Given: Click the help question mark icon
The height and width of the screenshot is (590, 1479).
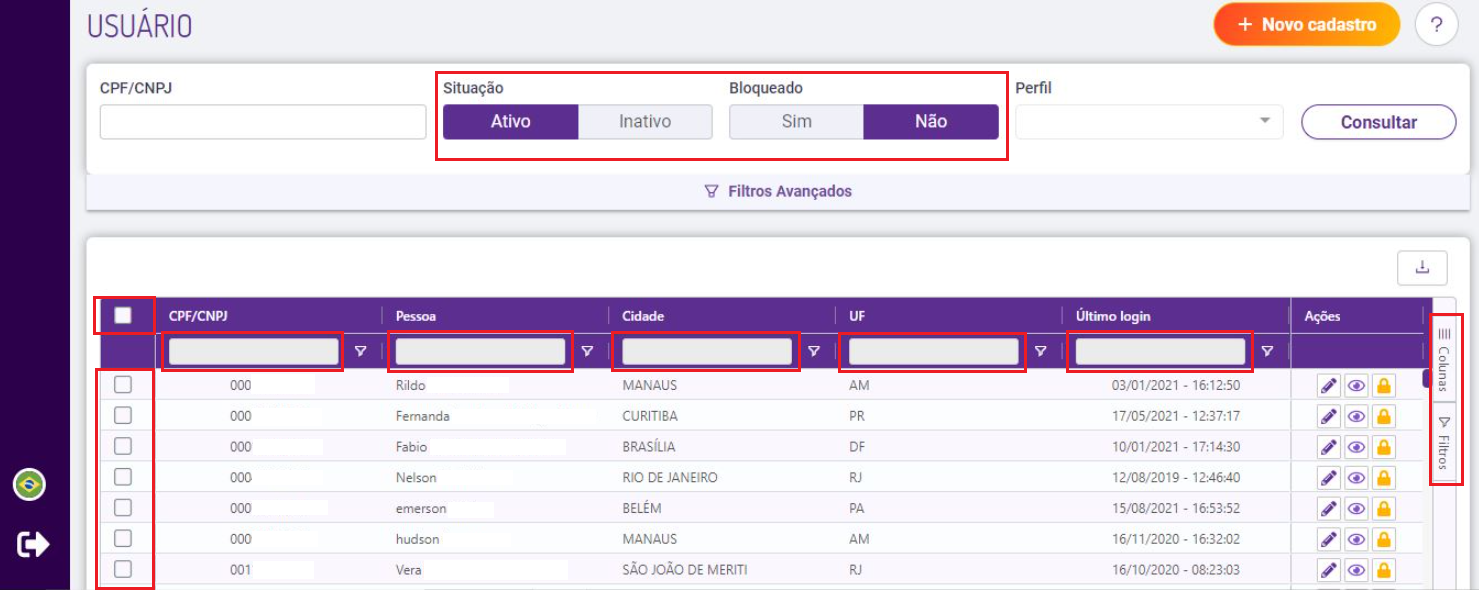Looking at the screenshot, I should click(x=1436, y=25).
